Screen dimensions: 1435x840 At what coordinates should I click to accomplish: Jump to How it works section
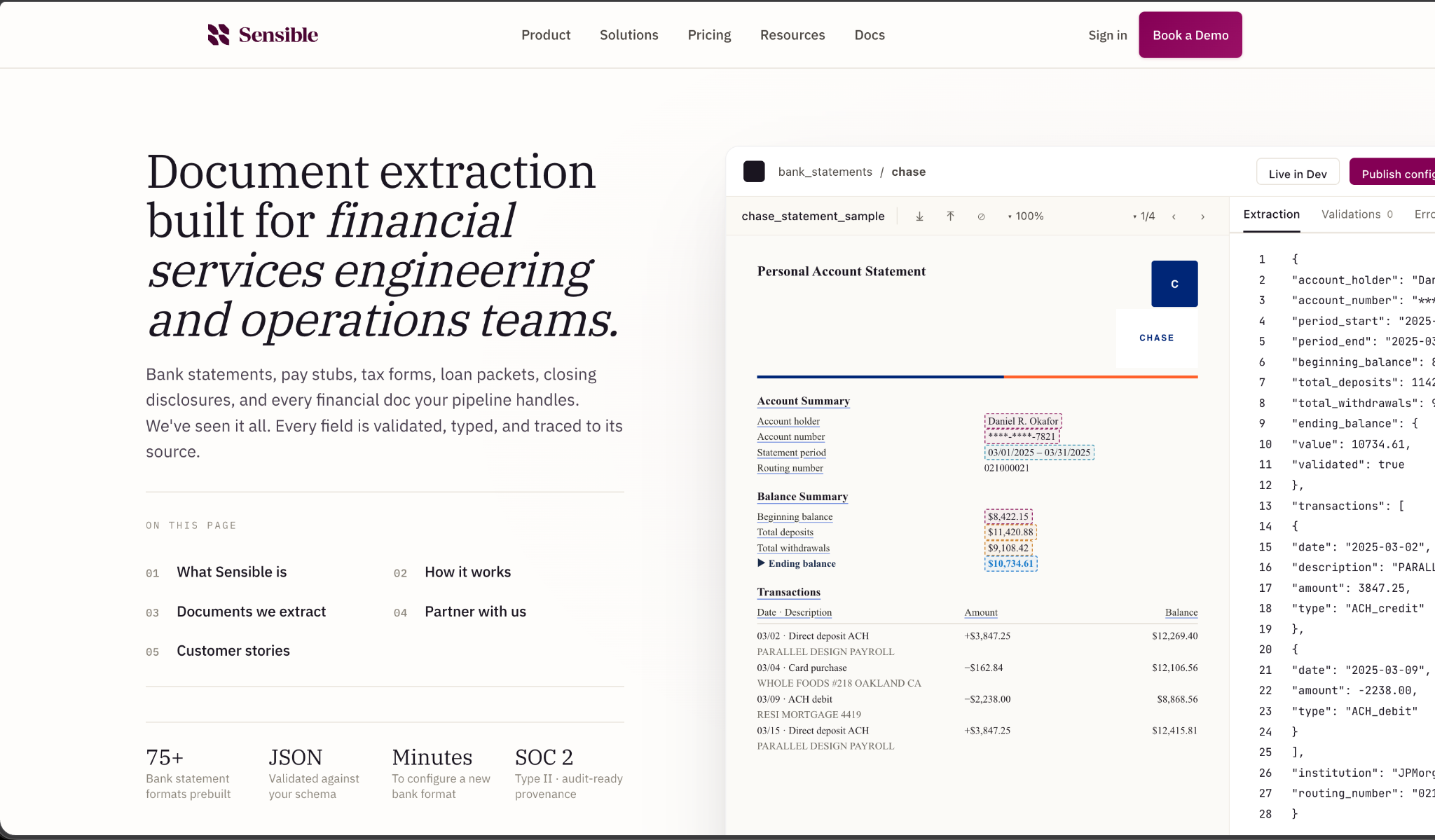[x=468, y=572]
